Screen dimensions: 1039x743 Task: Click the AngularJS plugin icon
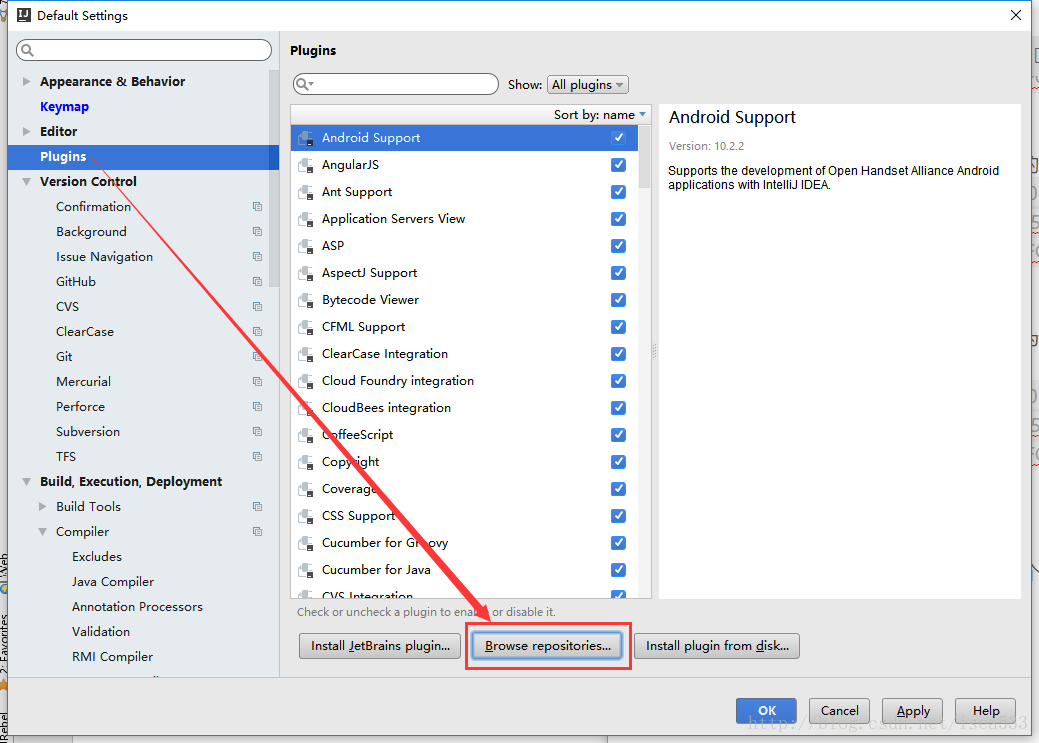305,165
